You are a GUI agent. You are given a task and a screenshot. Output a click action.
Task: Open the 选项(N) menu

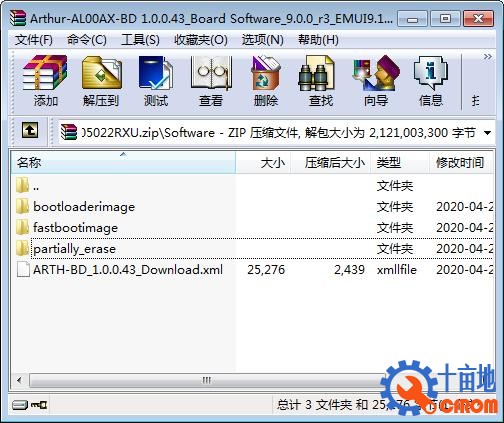[x=262, y=40]
